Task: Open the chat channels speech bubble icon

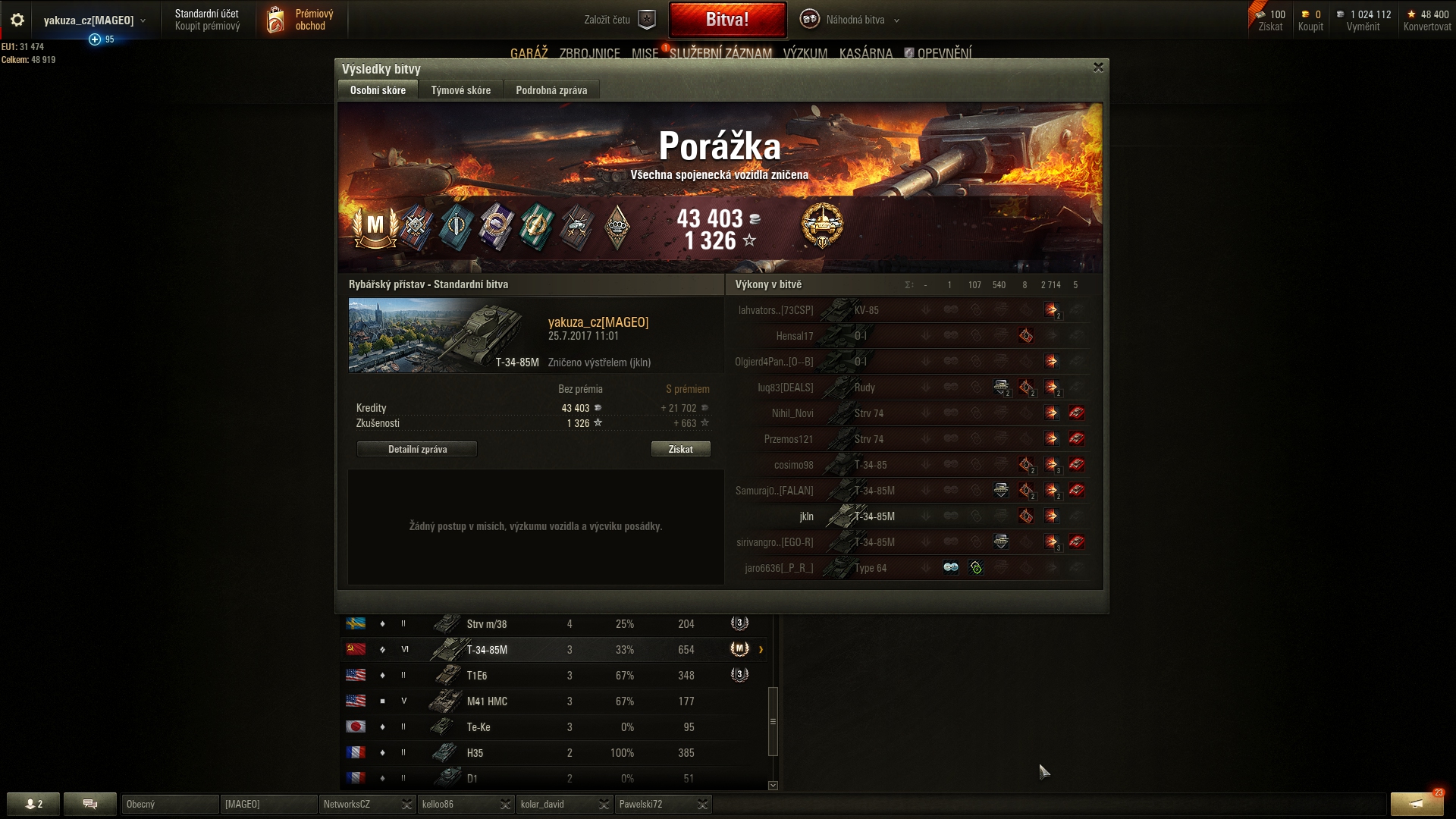Action: coord(89,804)
